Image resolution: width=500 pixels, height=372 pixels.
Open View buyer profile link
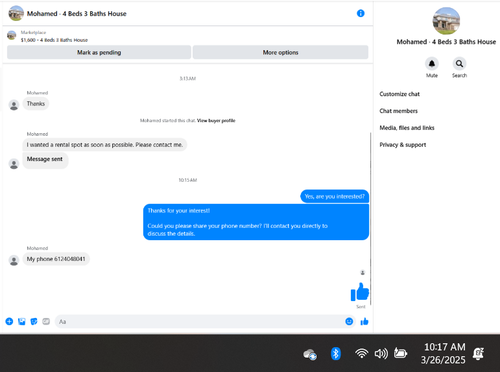click(x=216, y=120)
